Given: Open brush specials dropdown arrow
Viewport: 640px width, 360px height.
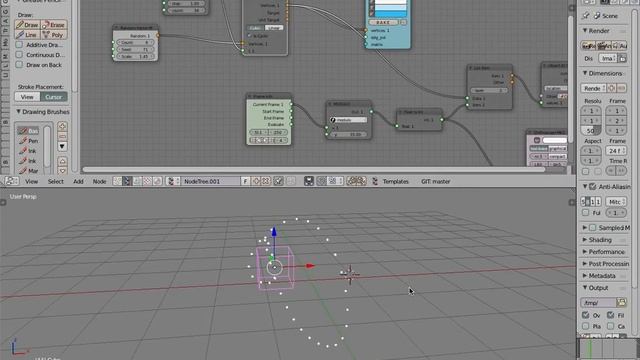Looking at the screenshot, I should (x=62, y=147).
